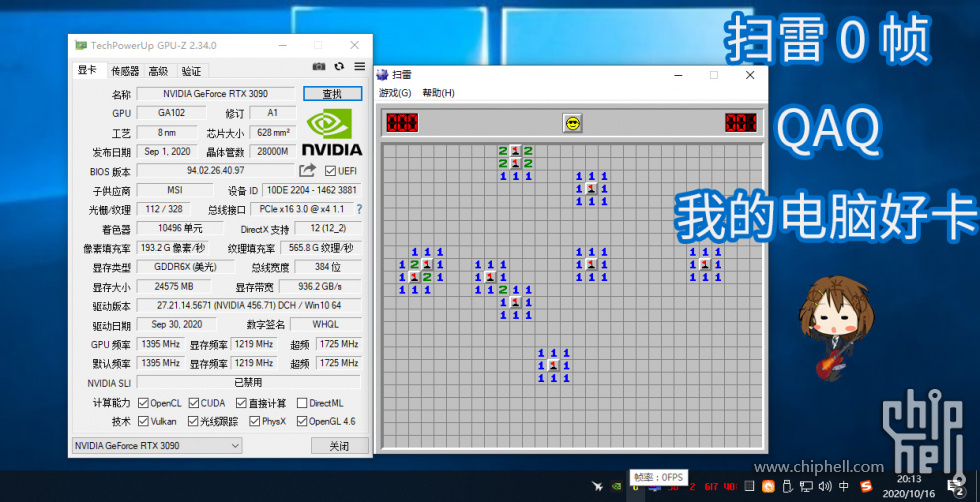Click the Sogou input tray icon
The height and width of the screenshot is (502, 980).
pyautogui.click(x=866, y=486)
